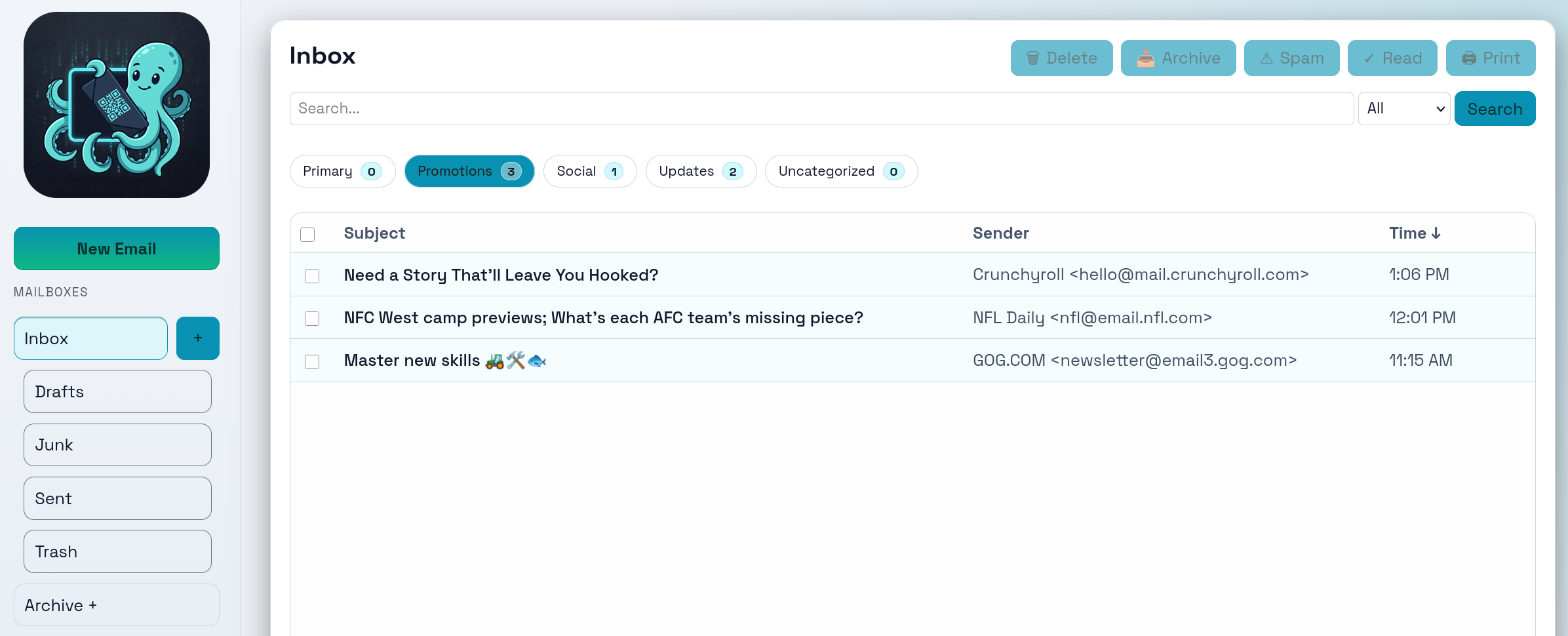
Task: Open the Junk mailbox
Action: click(x=117, y=445)
